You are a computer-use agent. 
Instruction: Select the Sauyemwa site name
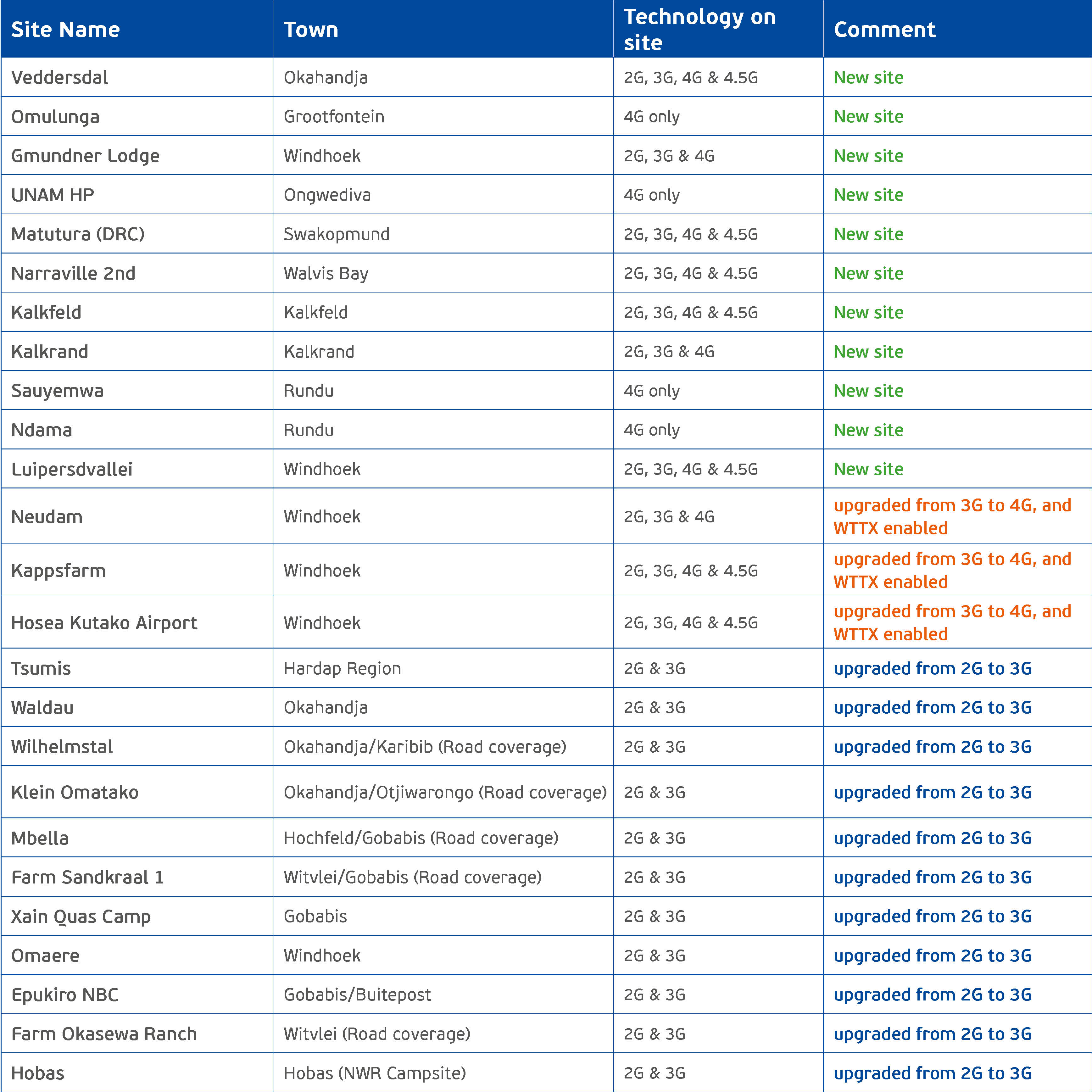tap(57, 391)
